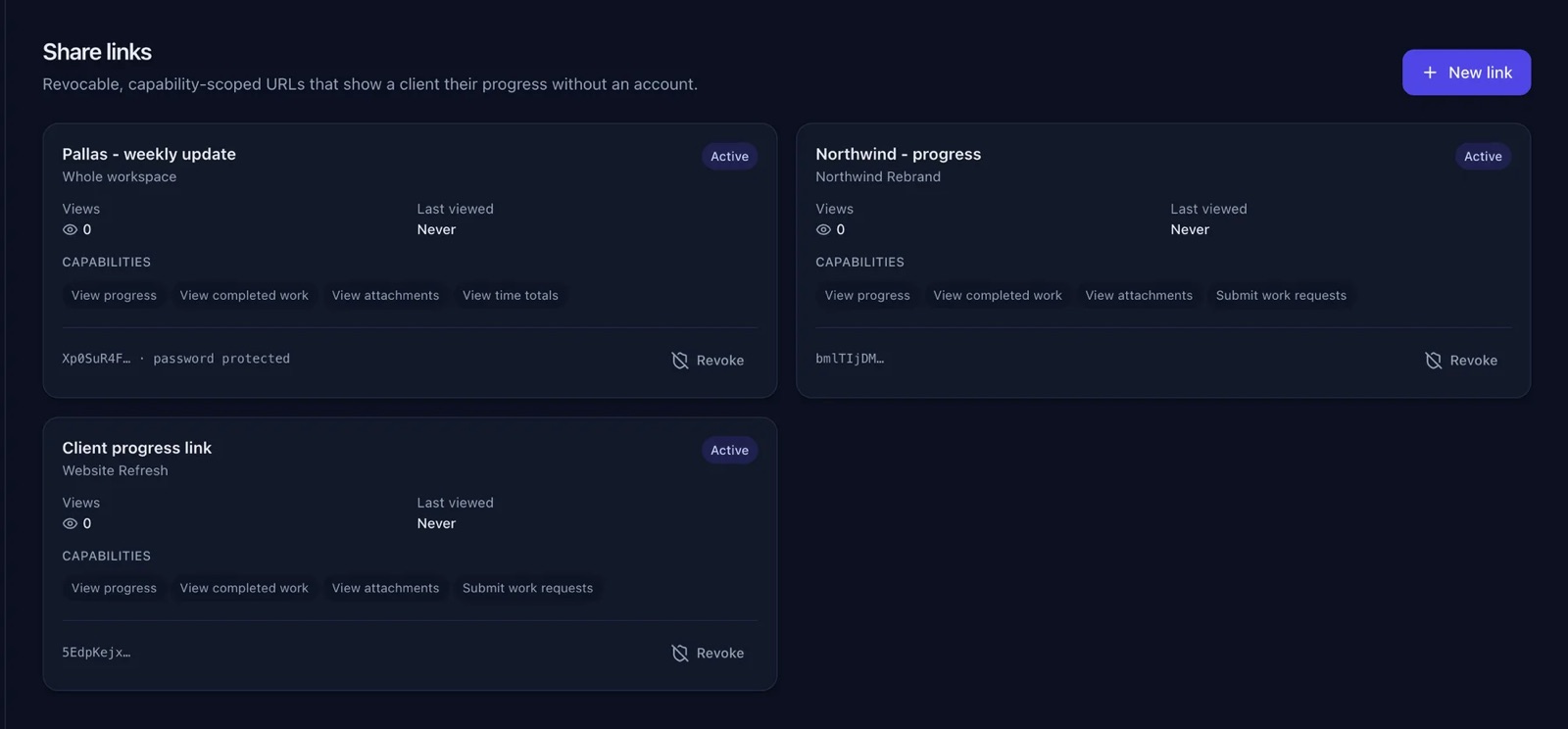Click Submit work requests chip on Client progress link
The height and width of the screenshot is (729, 1568).
527,589
